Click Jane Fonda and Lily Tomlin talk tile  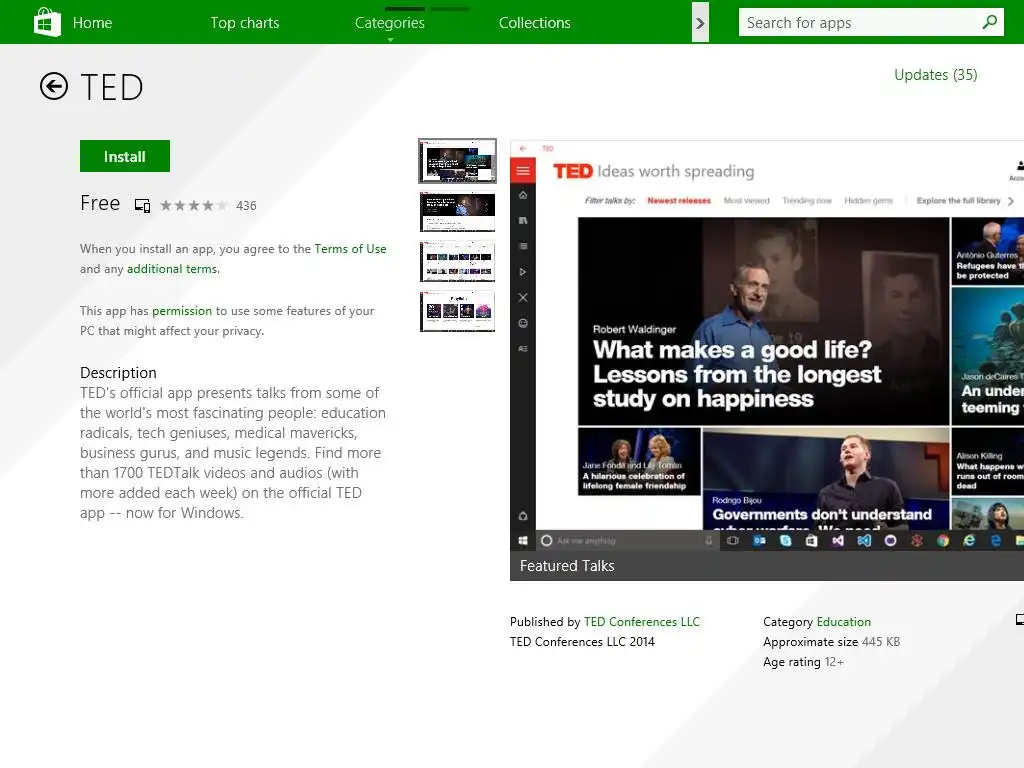tap(639, 461)
